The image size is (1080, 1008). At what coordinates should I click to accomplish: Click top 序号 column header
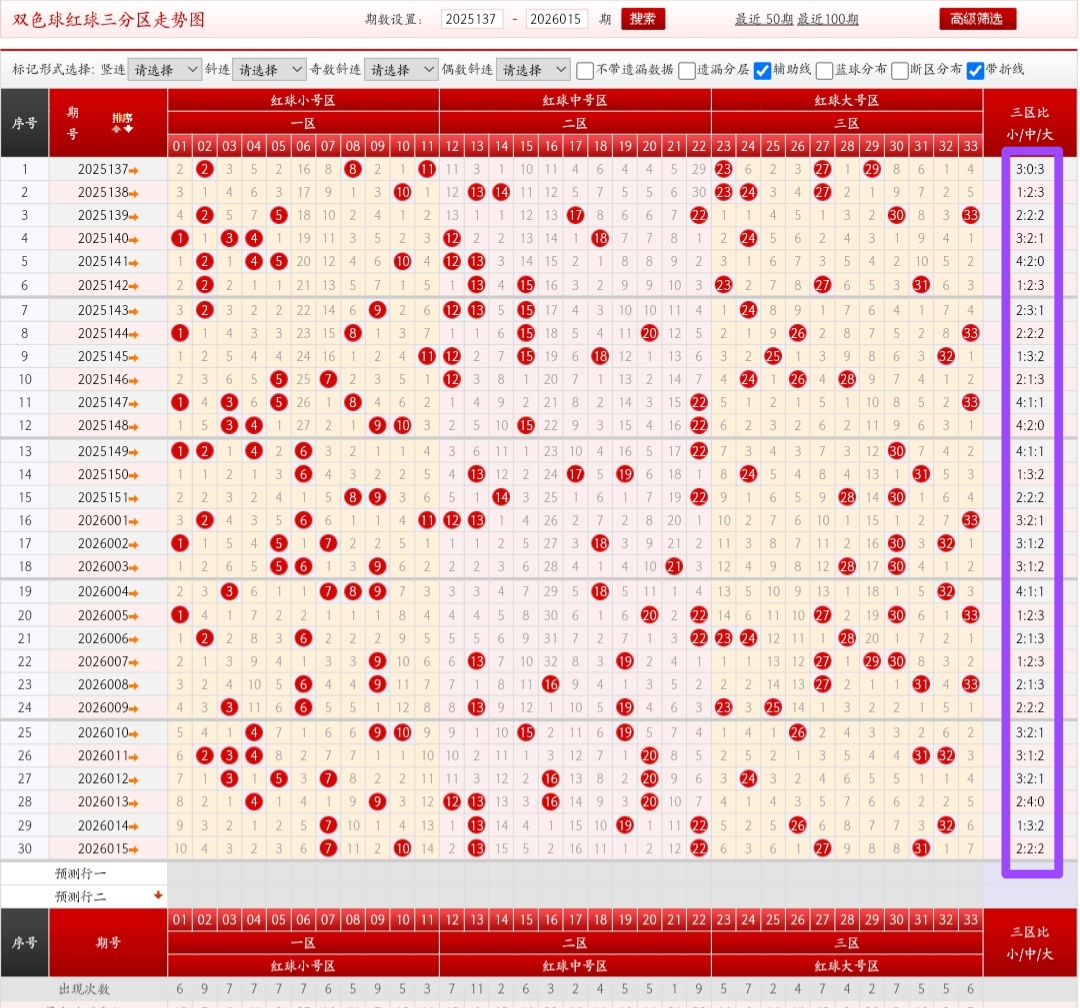point(25,123)
